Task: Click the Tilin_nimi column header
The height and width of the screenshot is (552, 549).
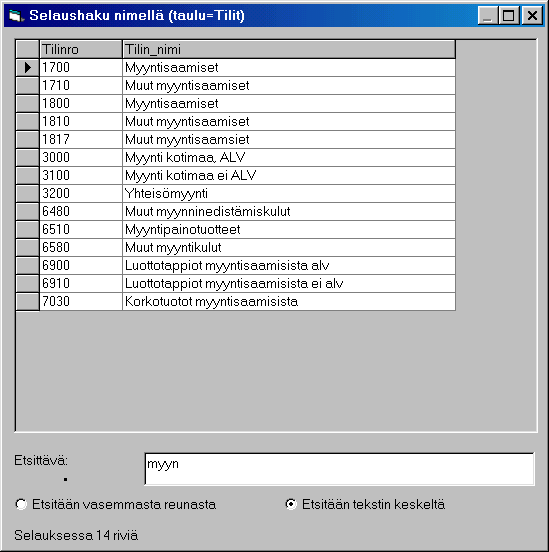Action: pos(289,49)
